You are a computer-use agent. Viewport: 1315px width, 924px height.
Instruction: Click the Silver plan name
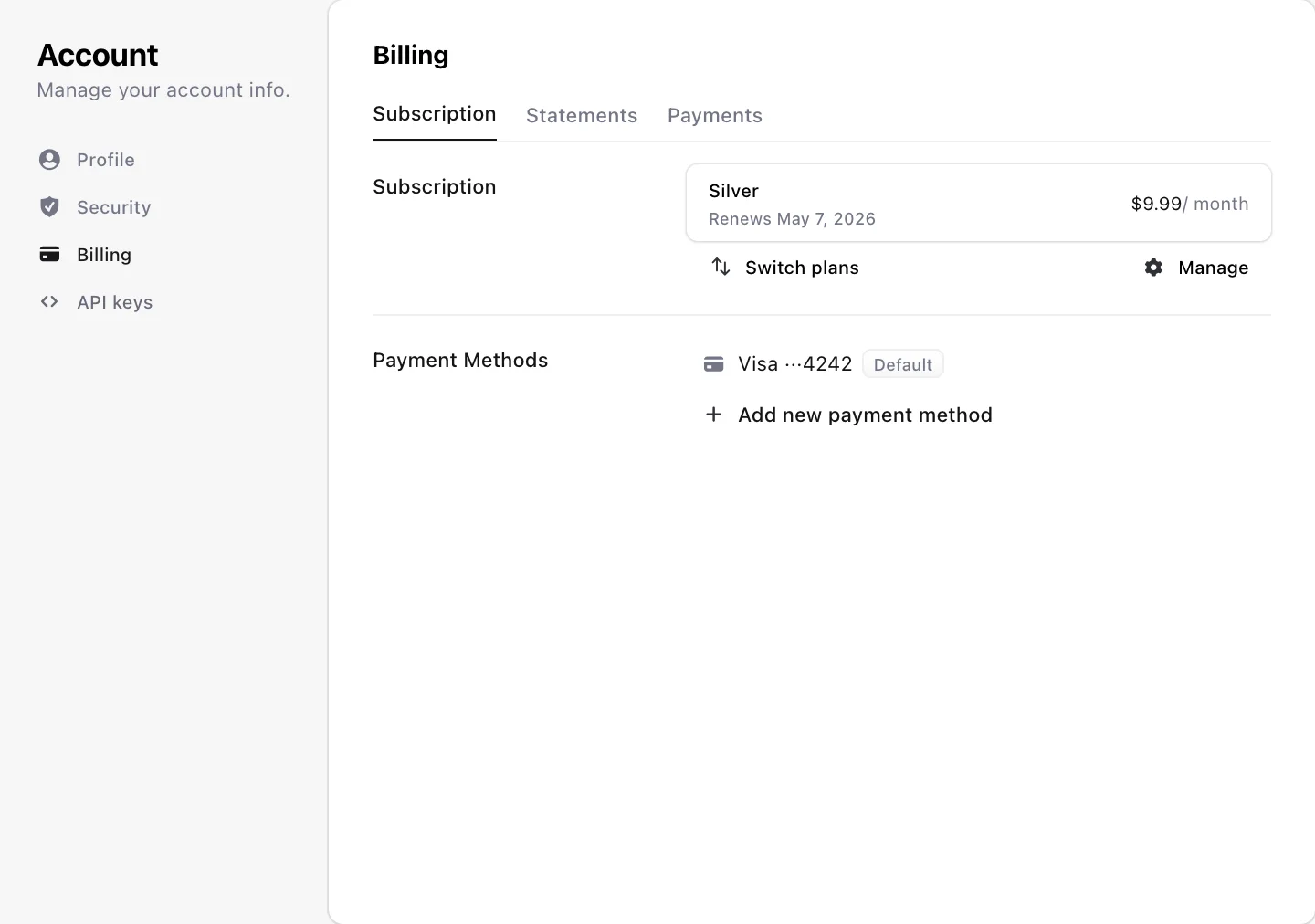734,191
